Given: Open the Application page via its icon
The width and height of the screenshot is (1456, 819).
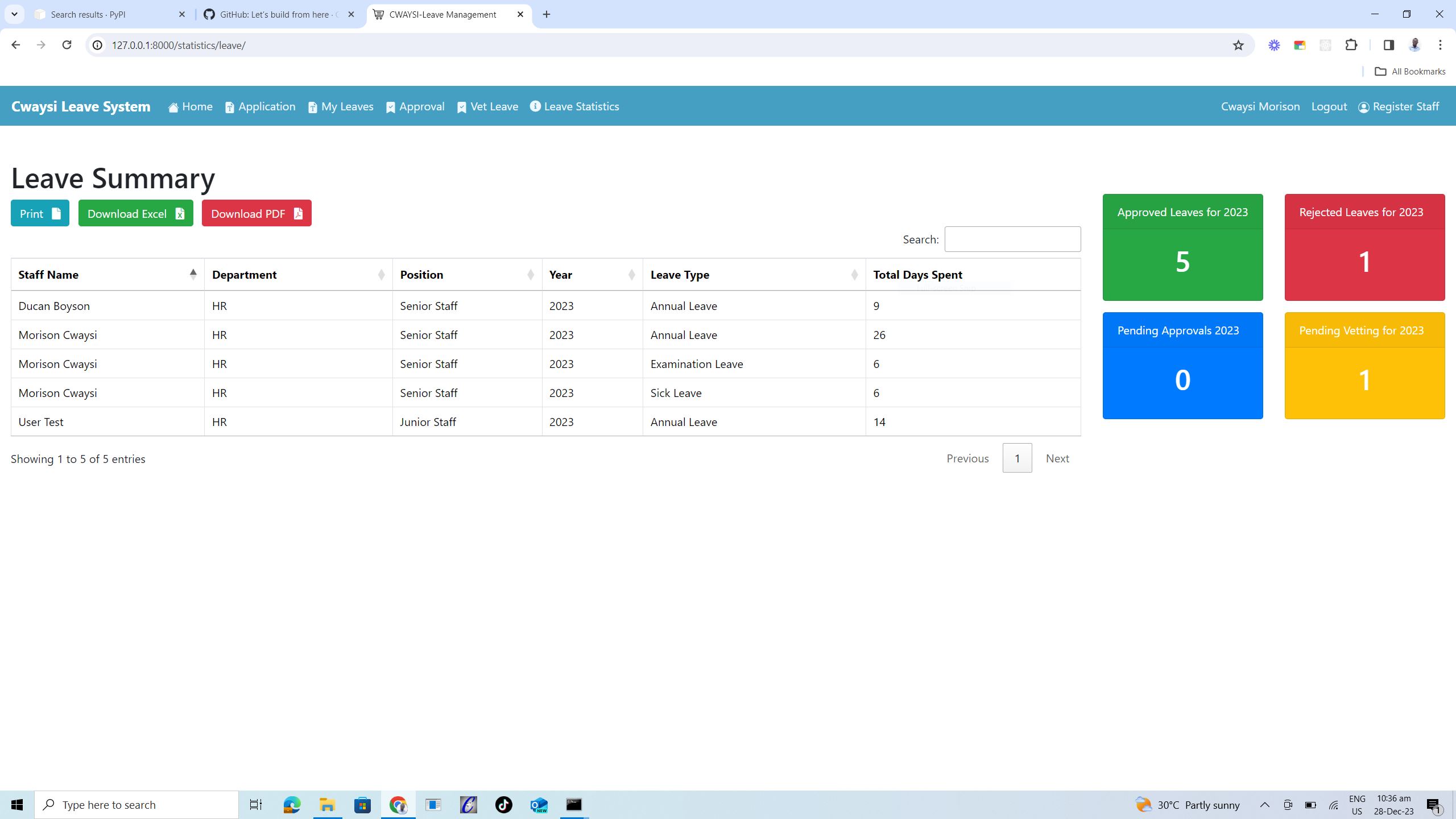Looking at the screenshot, I should click(229, 106).
